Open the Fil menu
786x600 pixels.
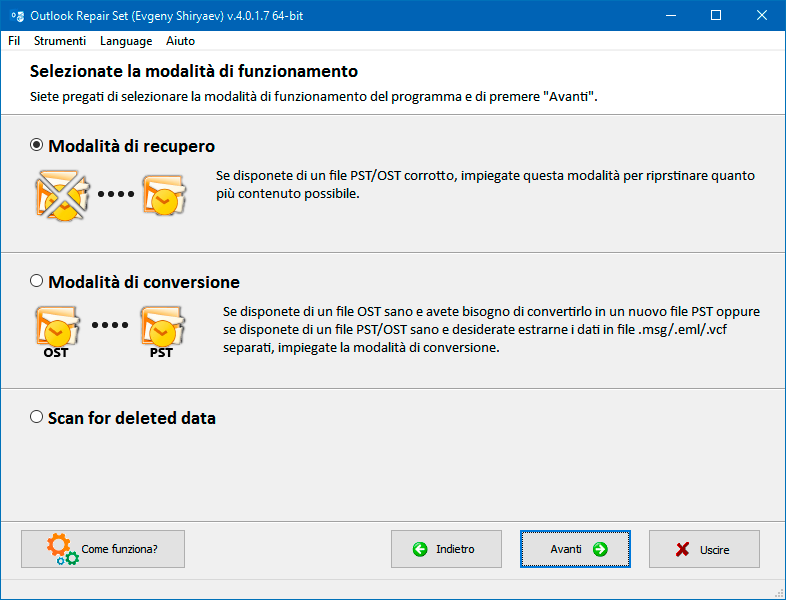tap(14, 41)
